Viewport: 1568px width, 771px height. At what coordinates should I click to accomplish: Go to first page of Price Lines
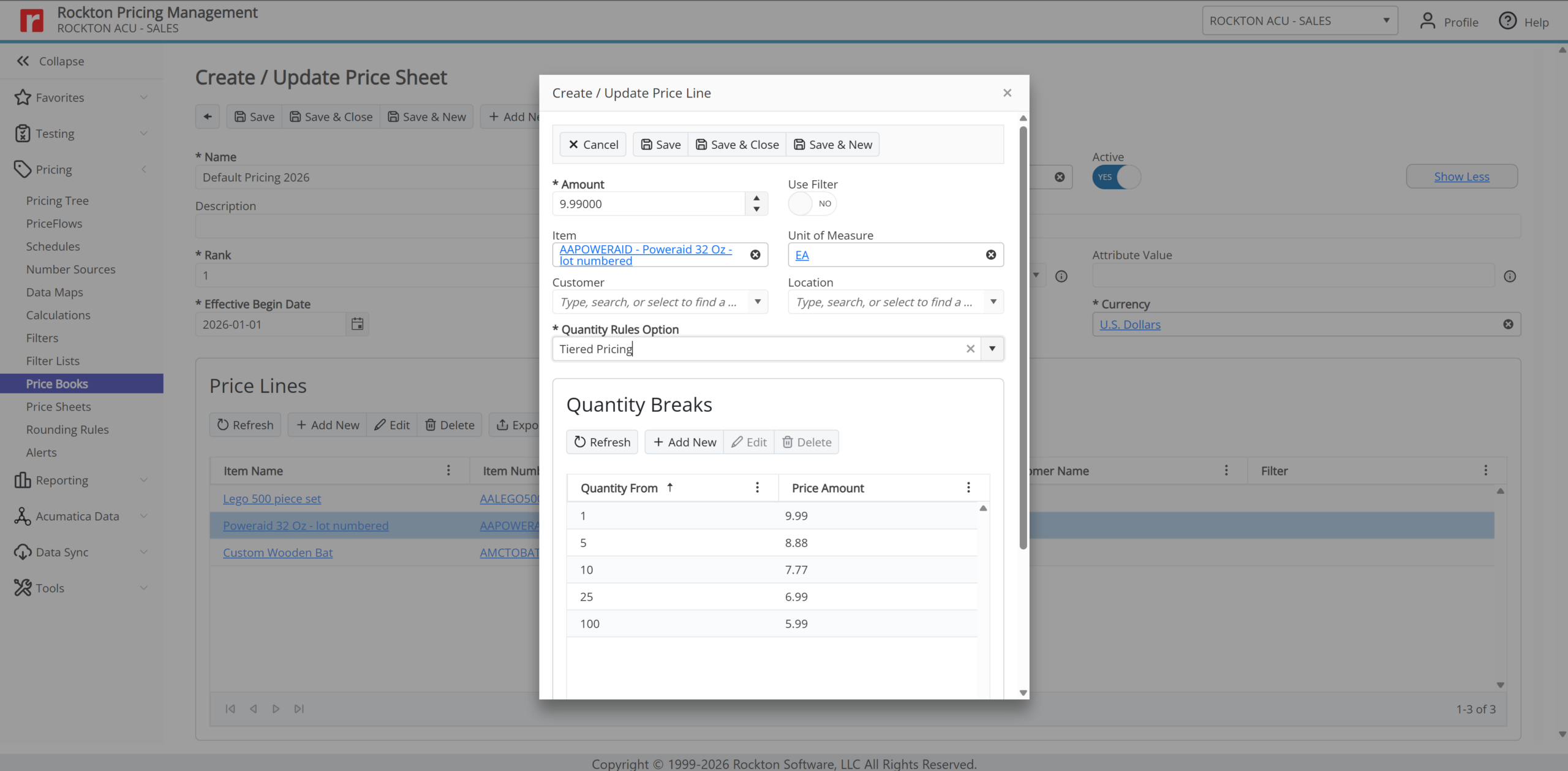[x=230, y=708]
